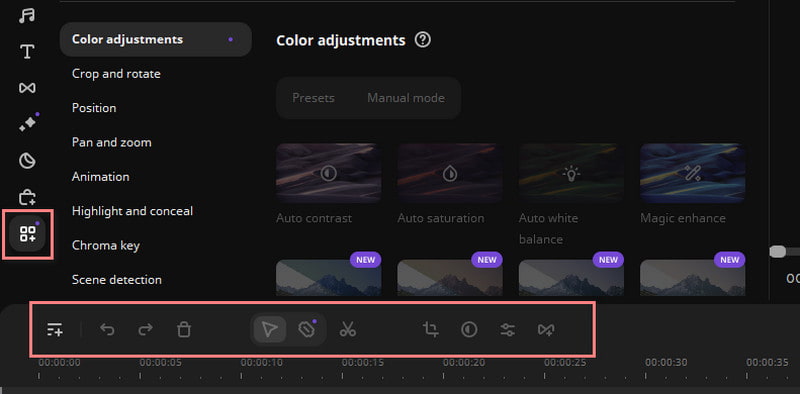
Task: Click the add transition wizard icon
Action: tap(546, 330)
